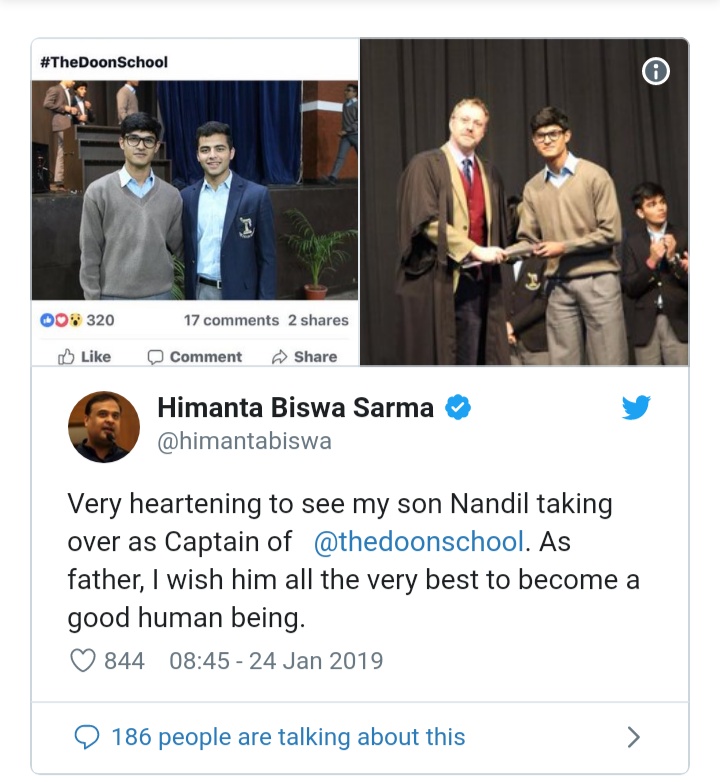Click the reaction emojis with 320 count
This screenshot has width=720, height=782.
pos(77,320)
